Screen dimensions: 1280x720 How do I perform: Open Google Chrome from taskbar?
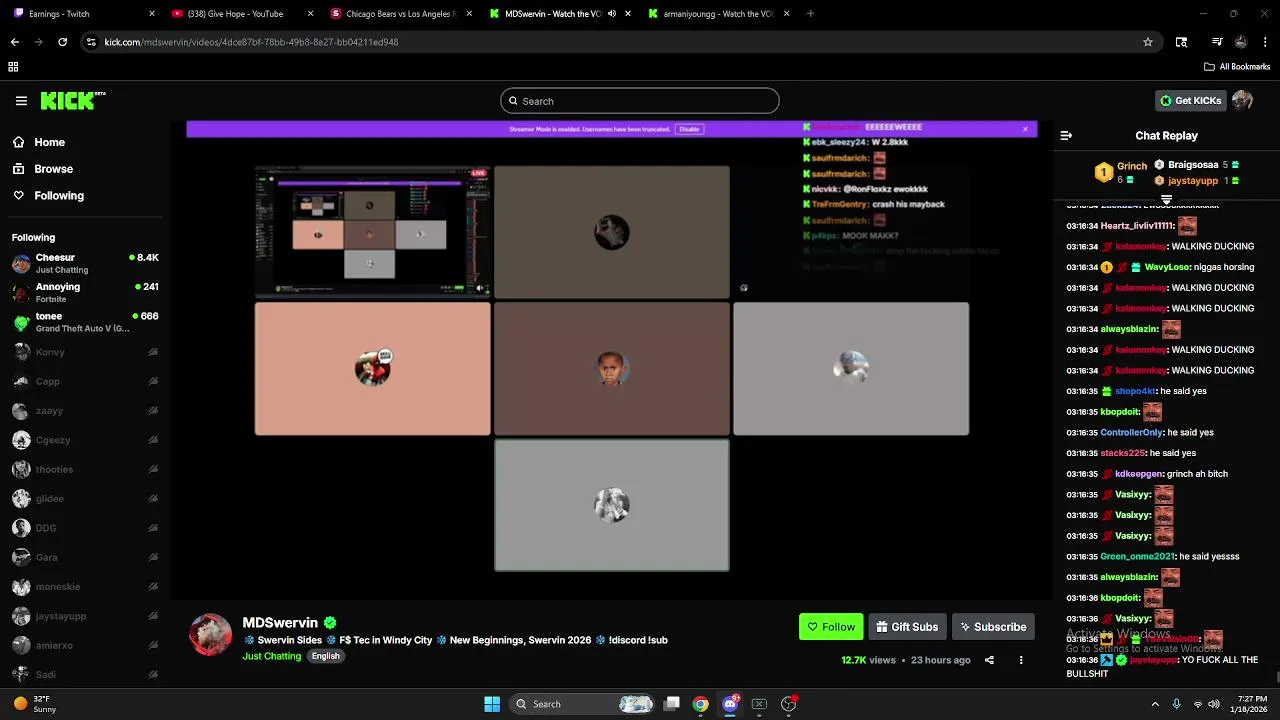(701, 704)
